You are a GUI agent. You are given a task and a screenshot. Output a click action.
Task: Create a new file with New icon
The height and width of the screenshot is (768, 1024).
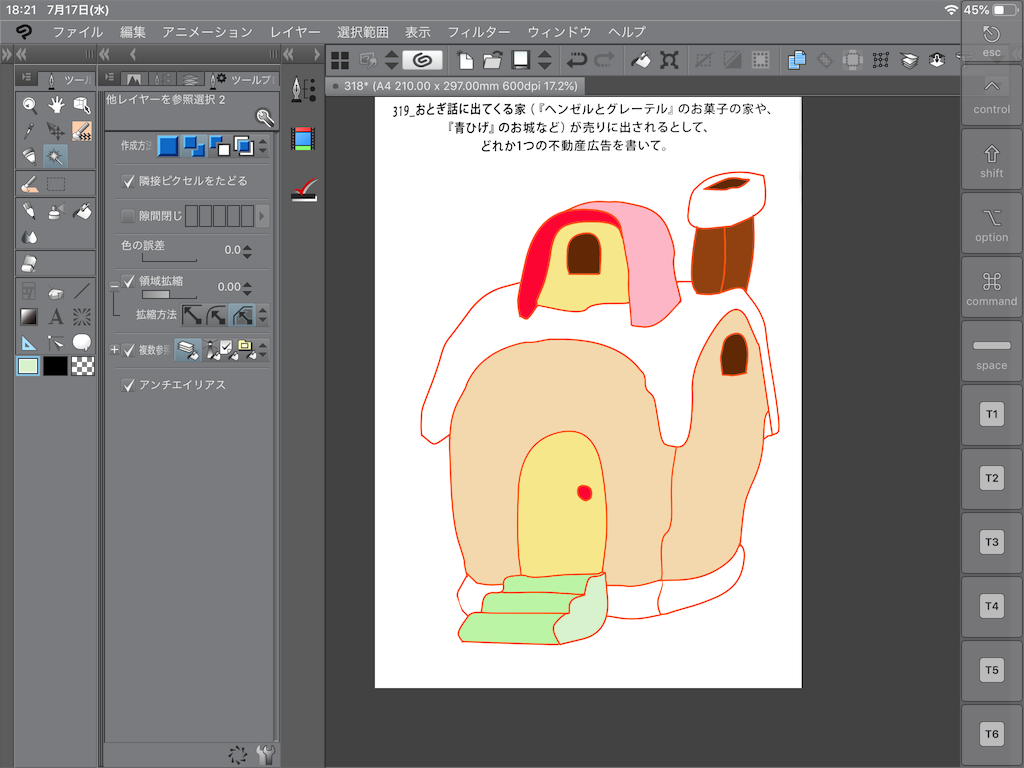coord(464,60)
